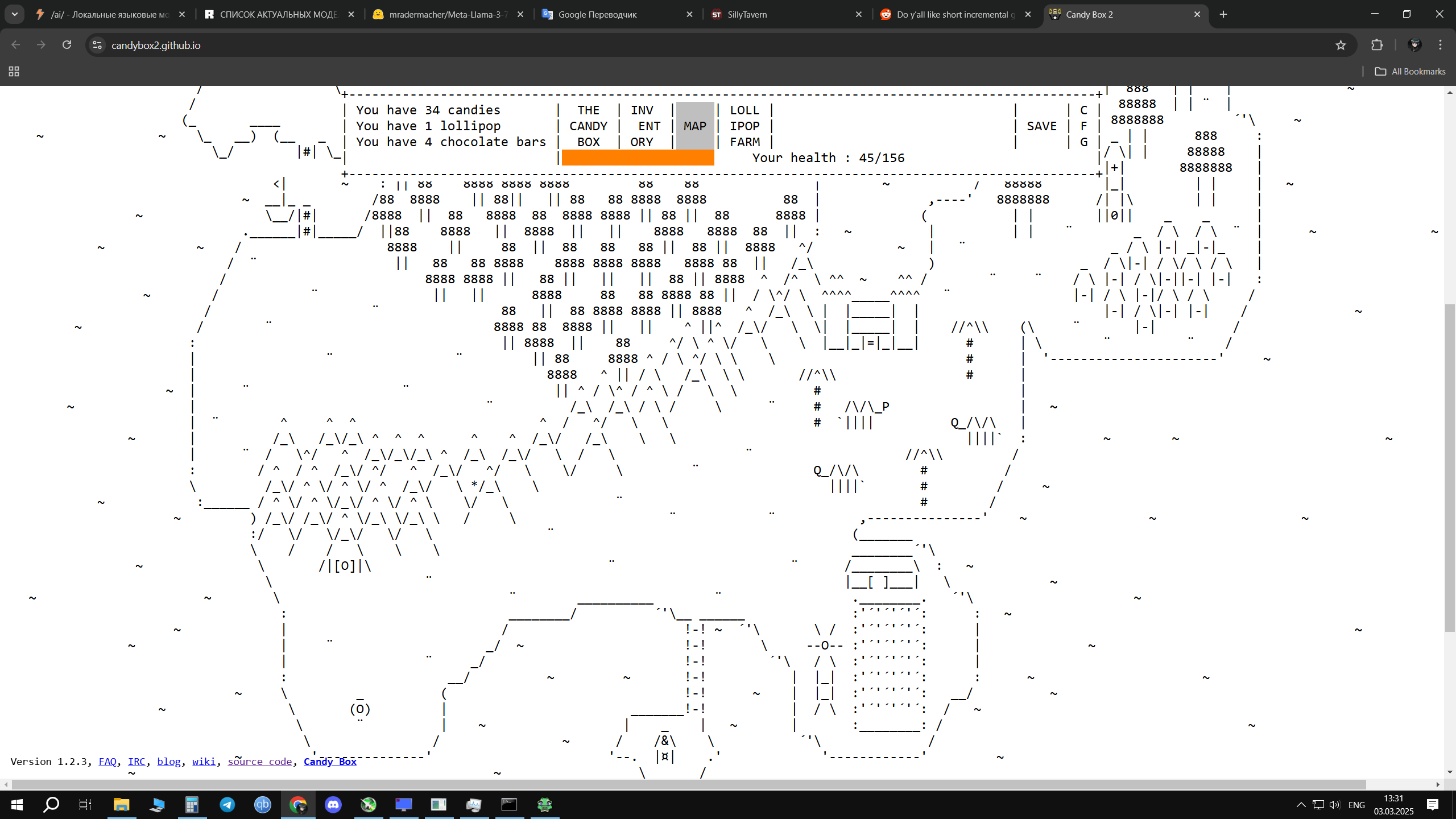Open the blue monitor taskbar app

[x=404, y=805]
